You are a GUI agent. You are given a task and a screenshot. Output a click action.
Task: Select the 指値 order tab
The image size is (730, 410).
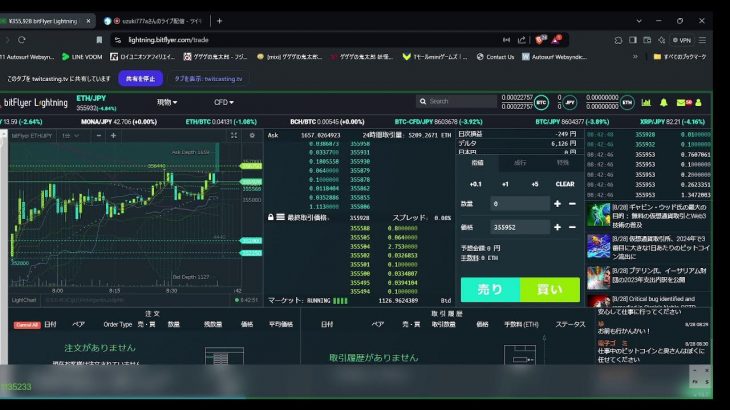477,163
